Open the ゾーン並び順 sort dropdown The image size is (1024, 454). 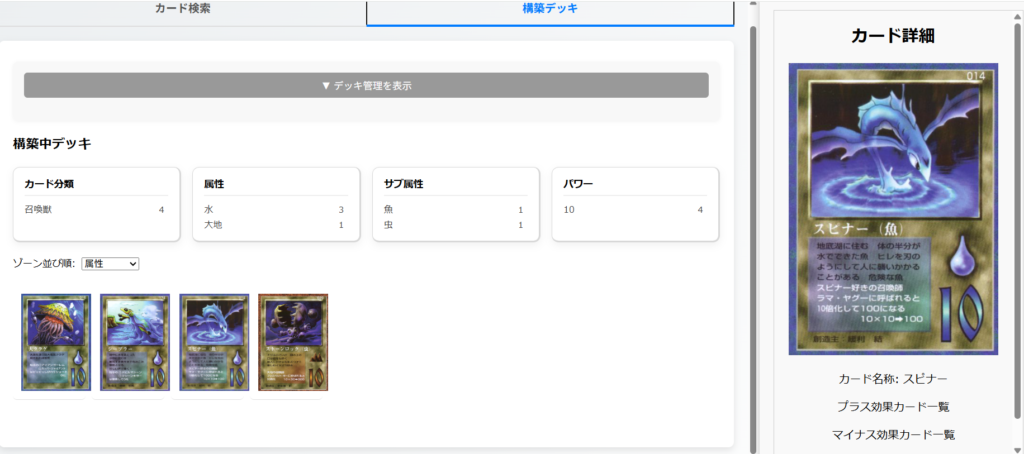click(110, 263)
